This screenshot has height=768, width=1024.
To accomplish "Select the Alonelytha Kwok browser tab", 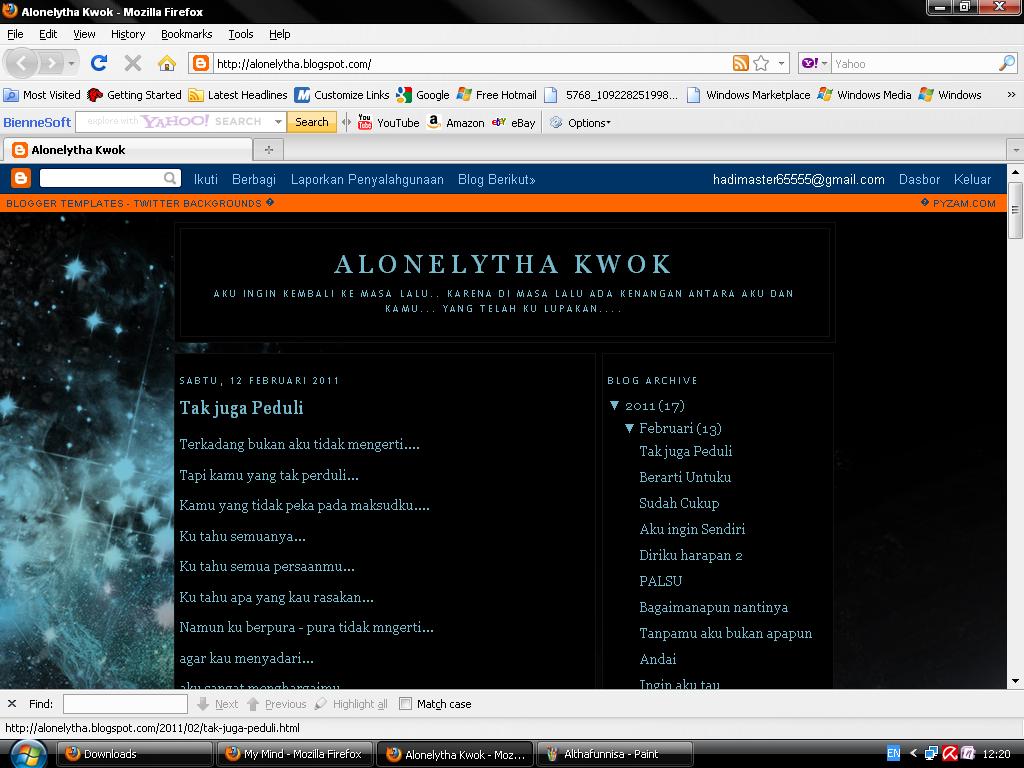I will pos(128,150).
